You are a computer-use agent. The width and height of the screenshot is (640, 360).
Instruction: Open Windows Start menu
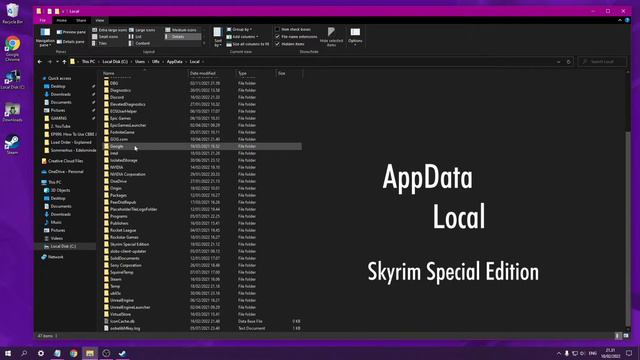tap(8, 353)
